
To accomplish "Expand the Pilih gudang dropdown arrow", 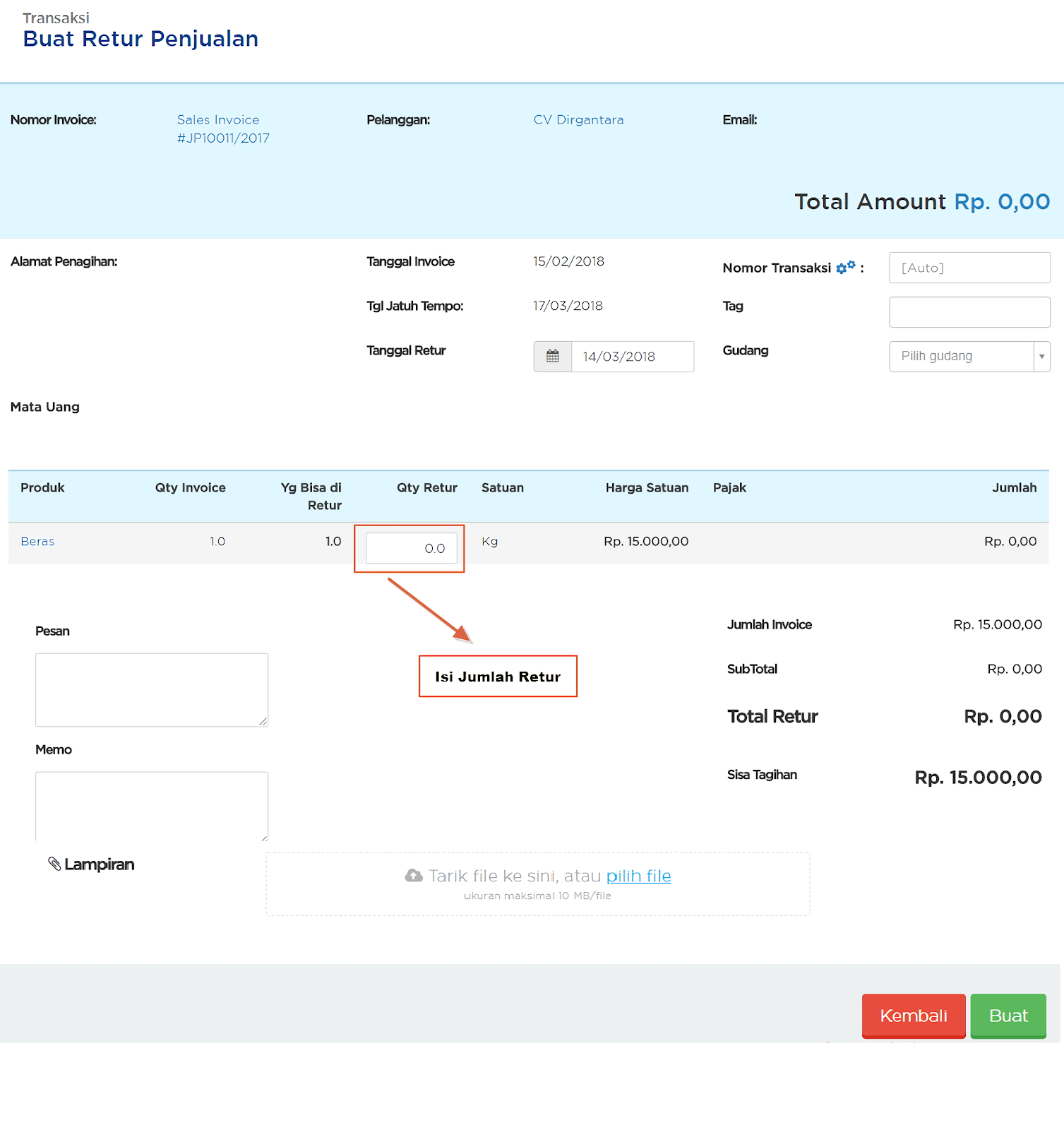I will [1041, 357].
